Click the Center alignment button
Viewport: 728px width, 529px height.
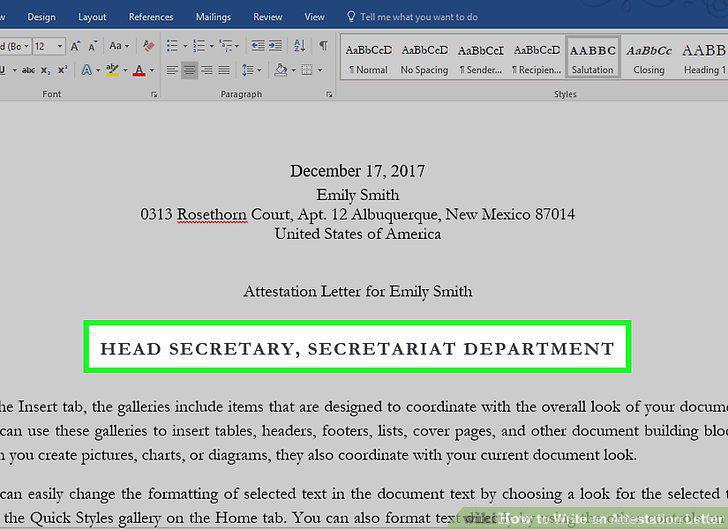[189, 70]
